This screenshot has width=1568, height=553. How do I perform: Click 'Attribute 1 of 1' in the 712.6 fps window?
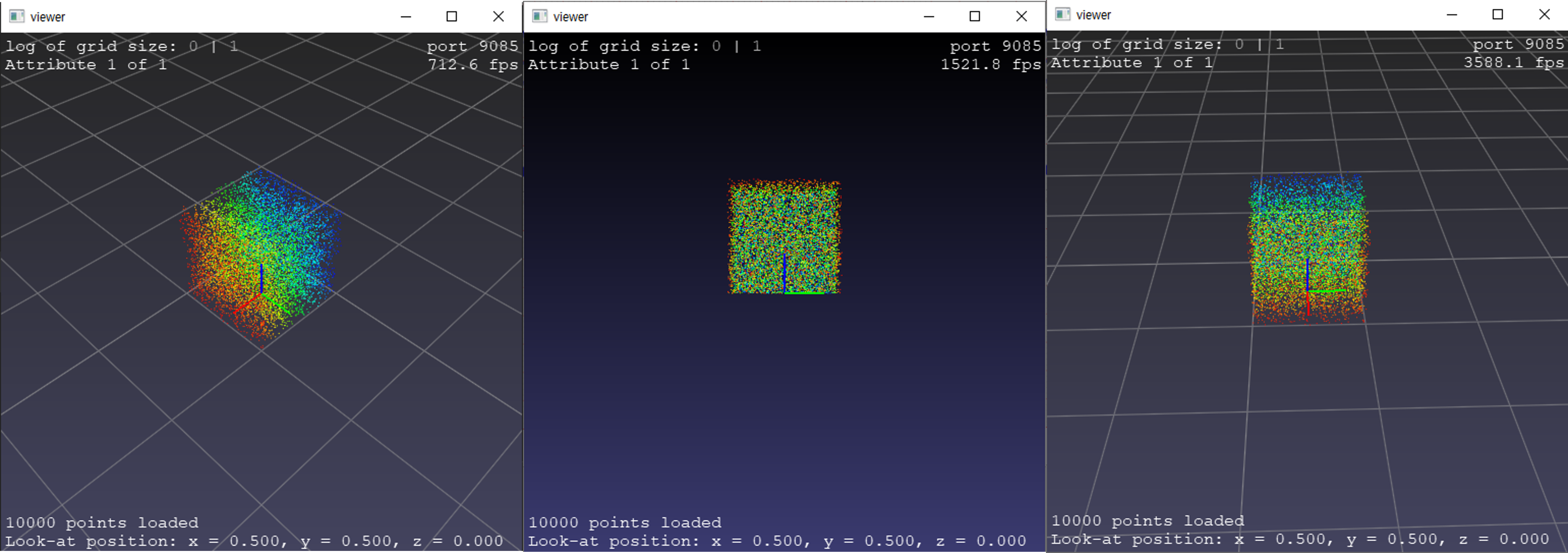pyautogui.click(x=86, y=65)
